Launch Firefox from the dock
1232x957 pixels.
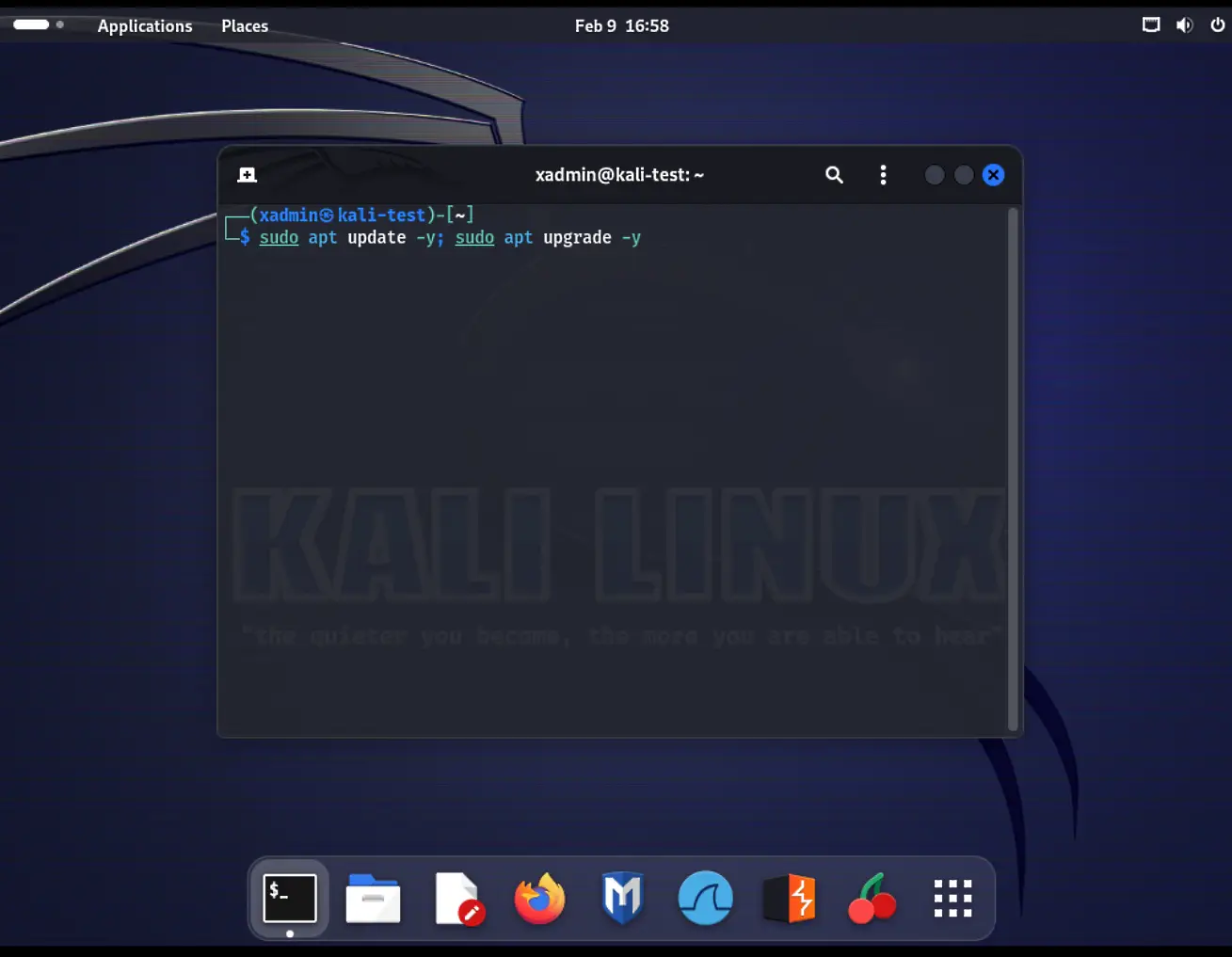(x=539, y=899)
